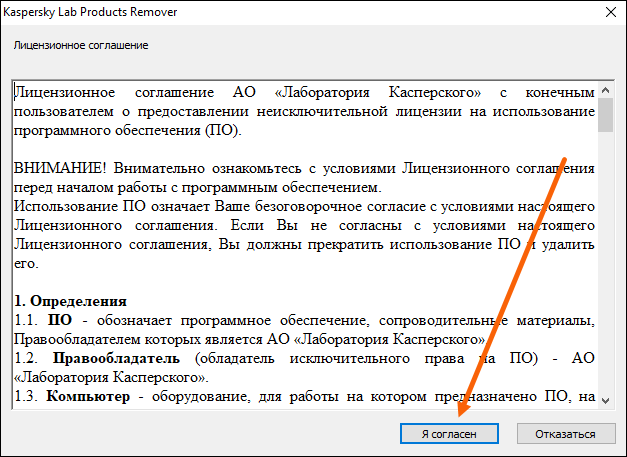
Task: Click the license text scrollbar up arrow
Action: tap(605, 90)
